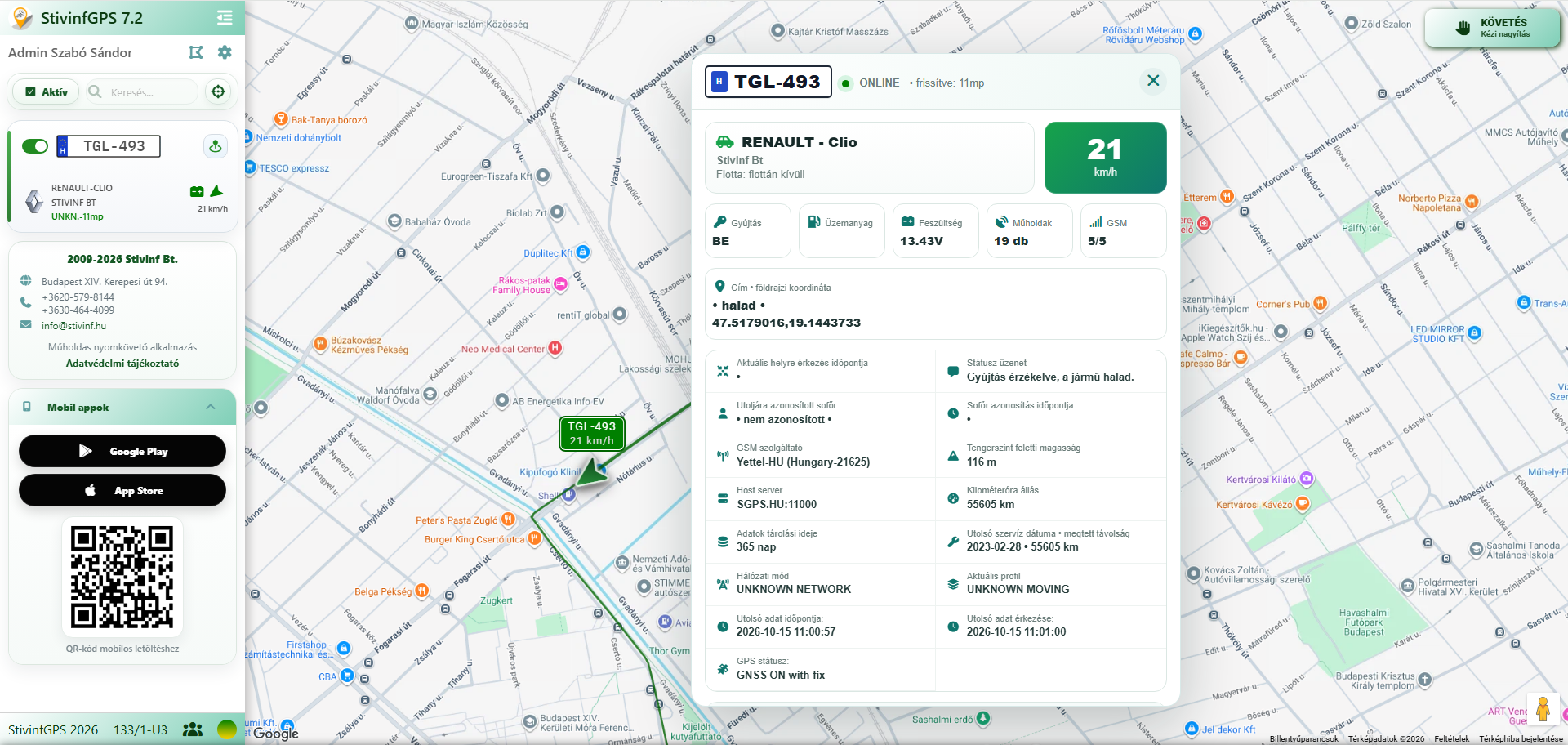Open settings gear next to Admin Szabó Sándor
Screen dimensions: 1568x745
(x=225, y=52)
